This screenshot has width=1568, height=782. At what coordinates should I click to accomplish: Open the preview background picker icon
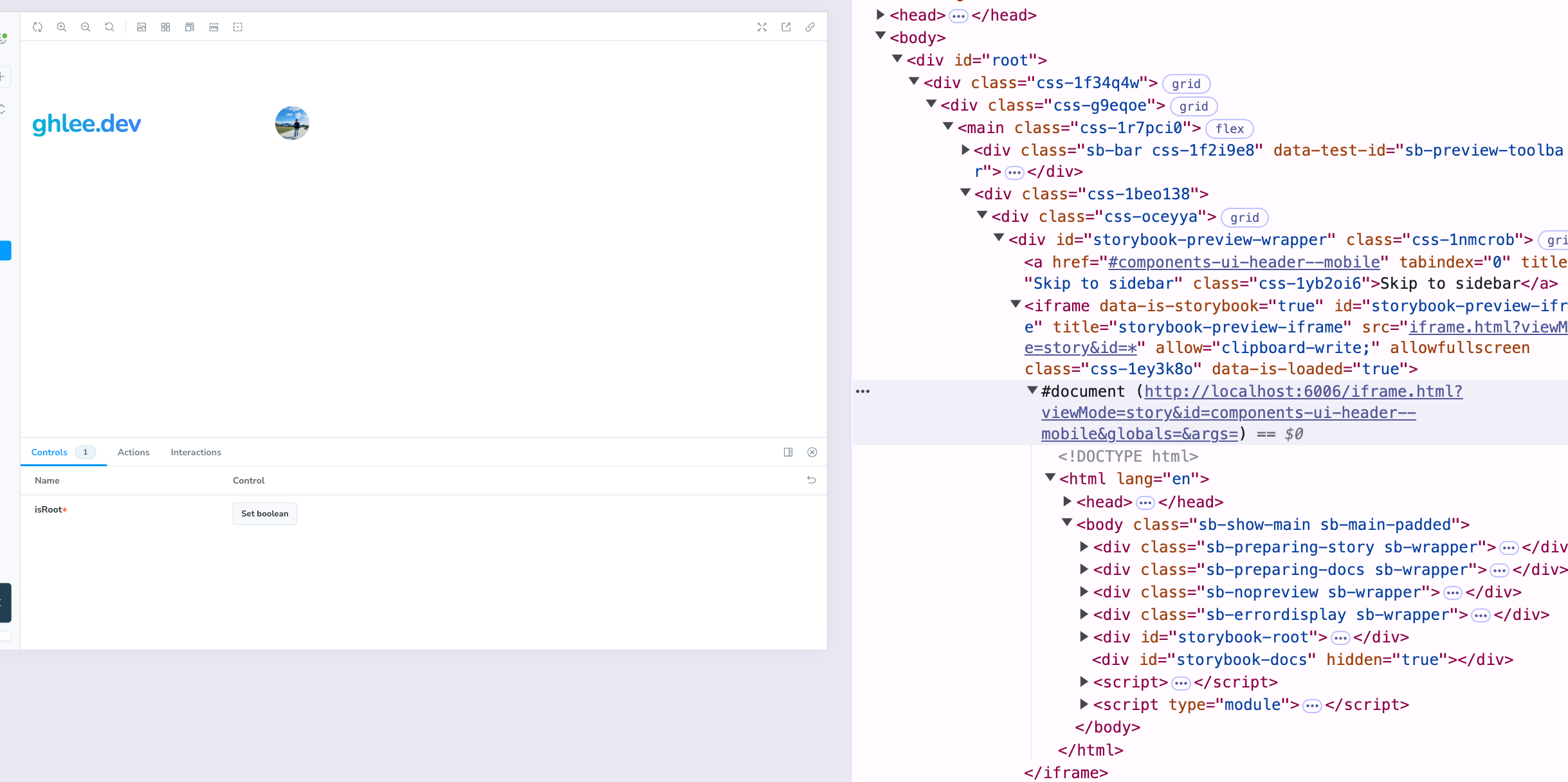point(141,27)
